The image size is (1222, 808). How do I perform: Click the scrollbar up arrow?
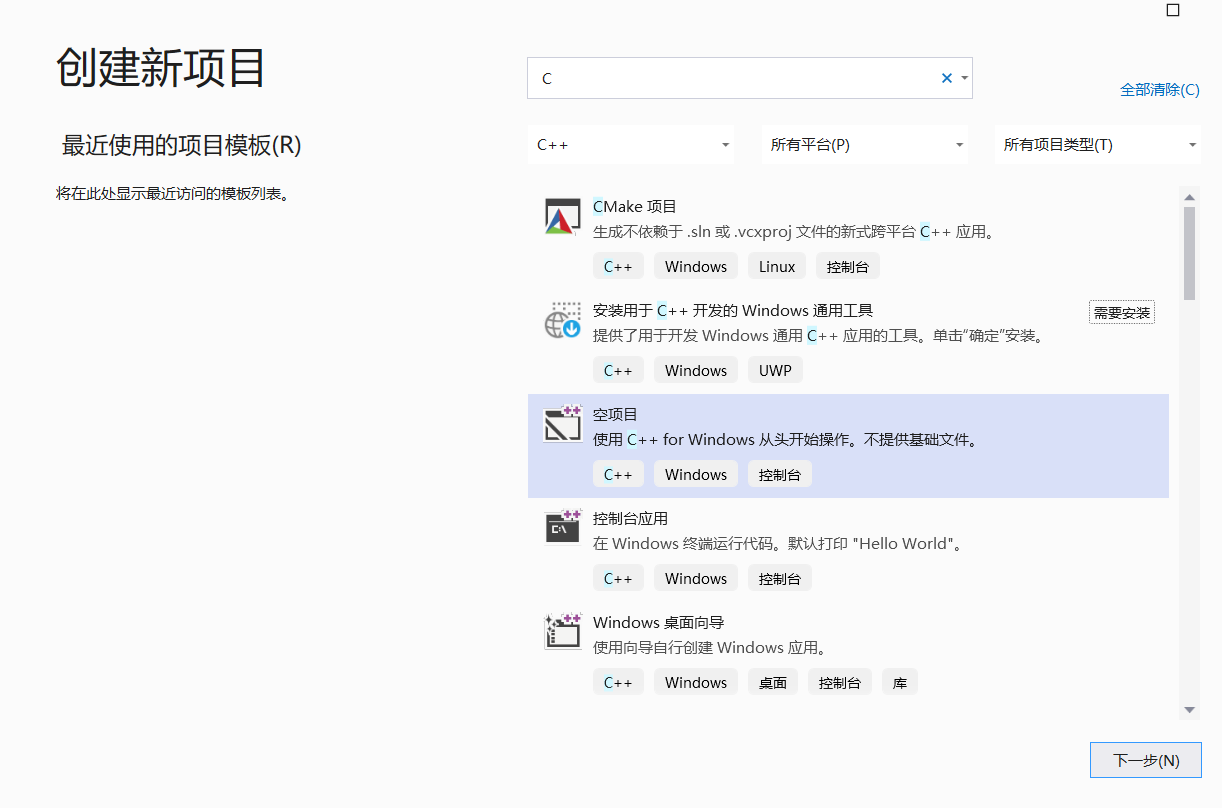(x=1189, y=196)
